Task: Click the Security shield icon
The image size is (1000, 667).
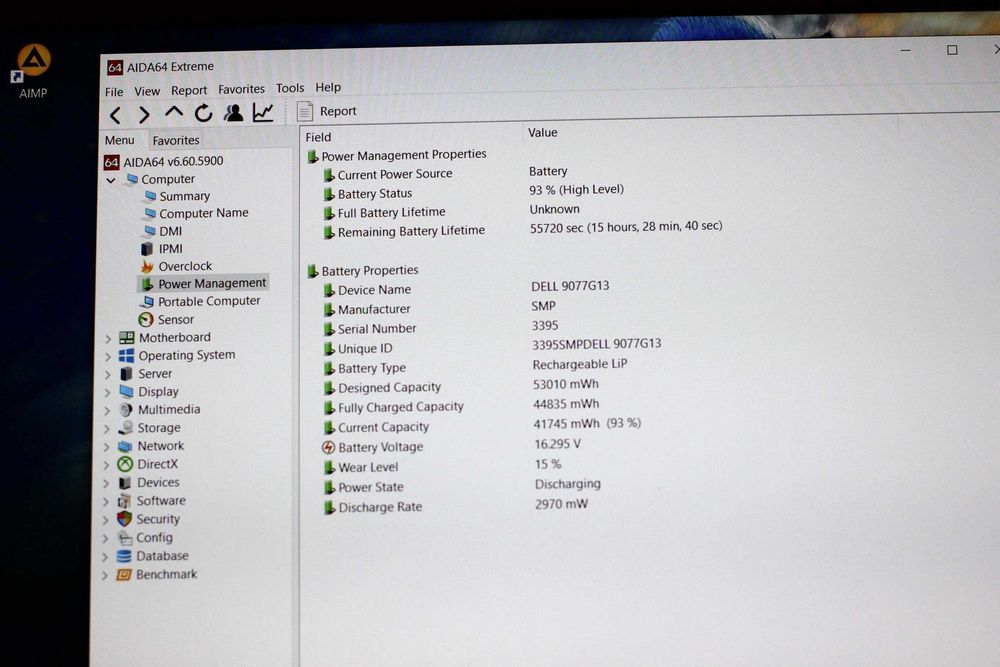Action: pyautogui.click(x=124, y=519)
